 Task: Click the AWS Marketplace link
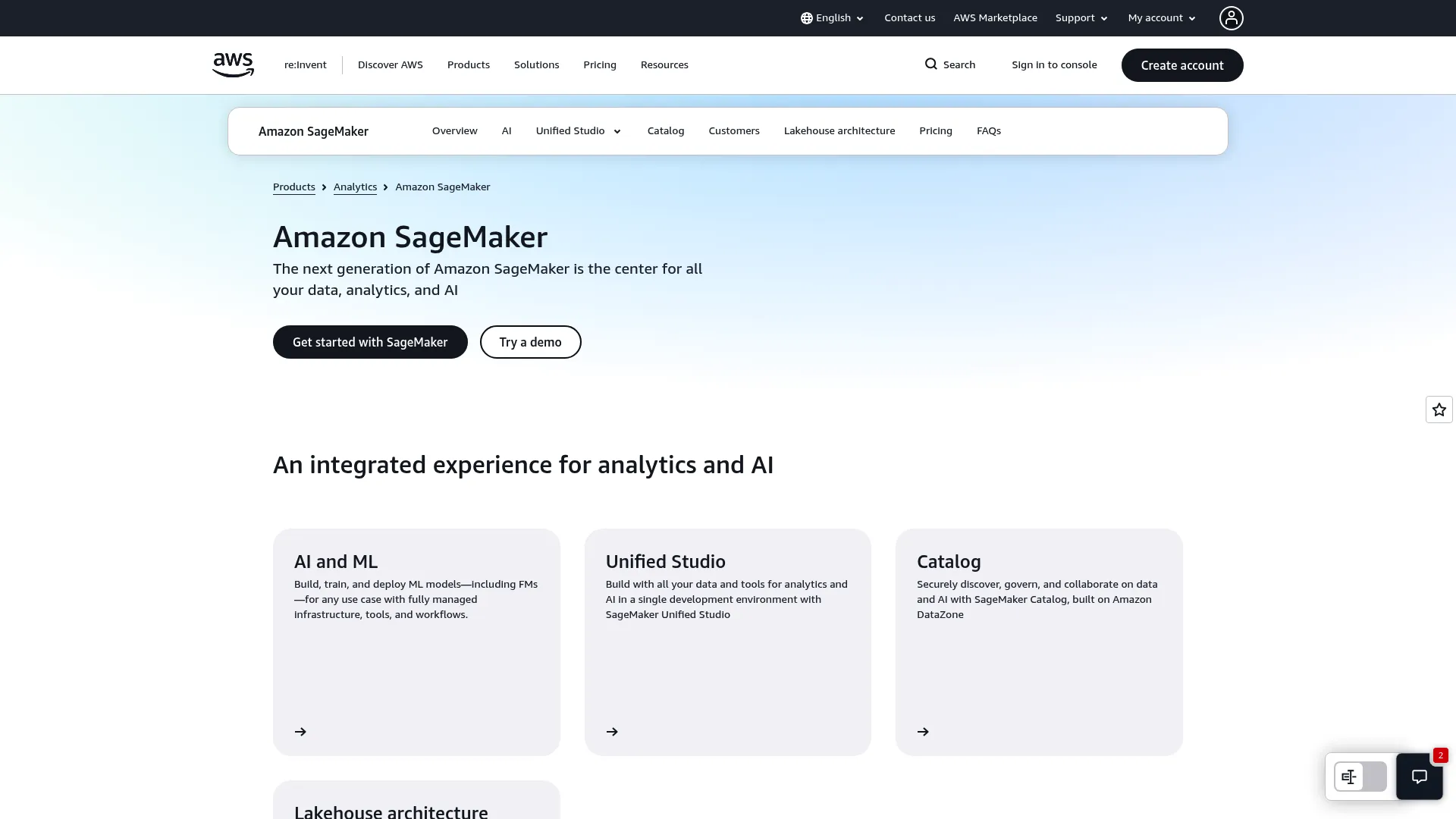995,18
